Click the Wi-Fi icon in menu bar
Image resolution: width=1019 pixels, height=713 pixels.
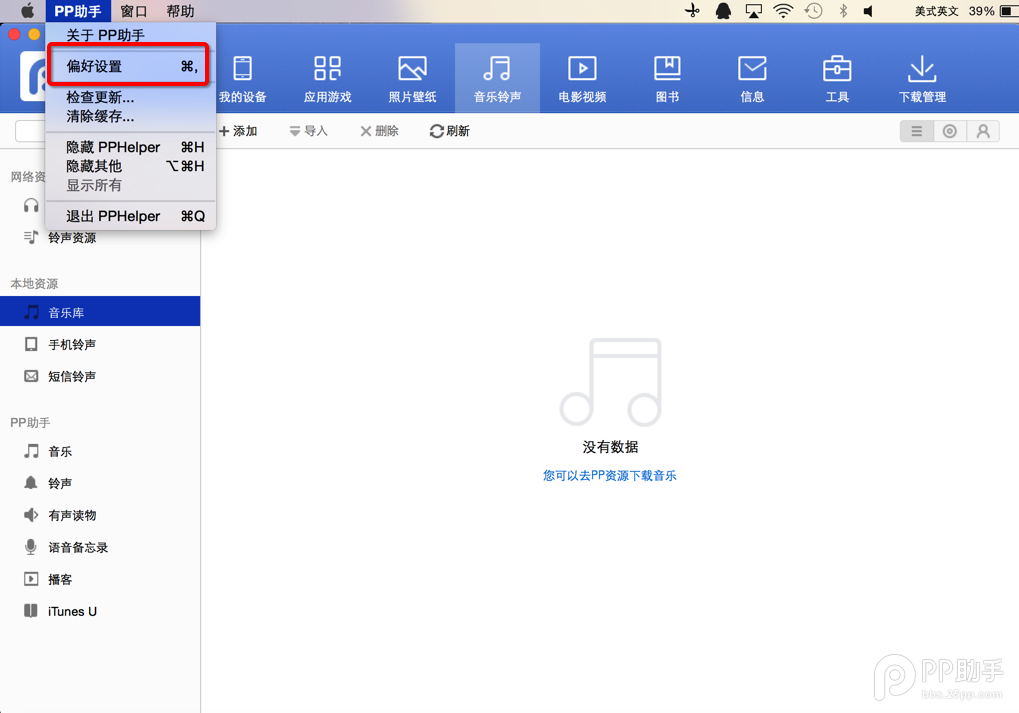[783, 11]
